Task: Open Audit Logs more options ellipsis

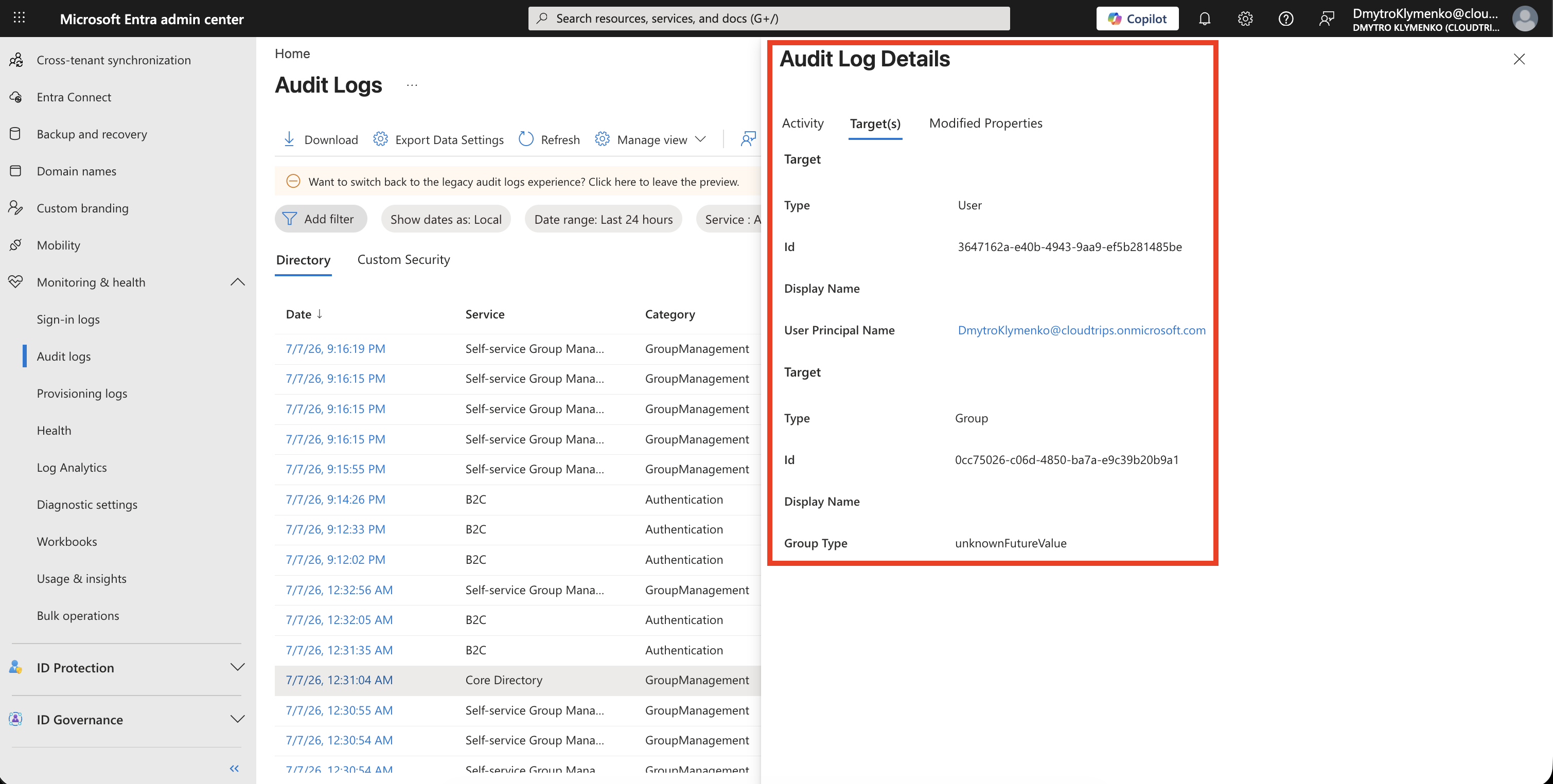Action: click(x=412, y=85)
